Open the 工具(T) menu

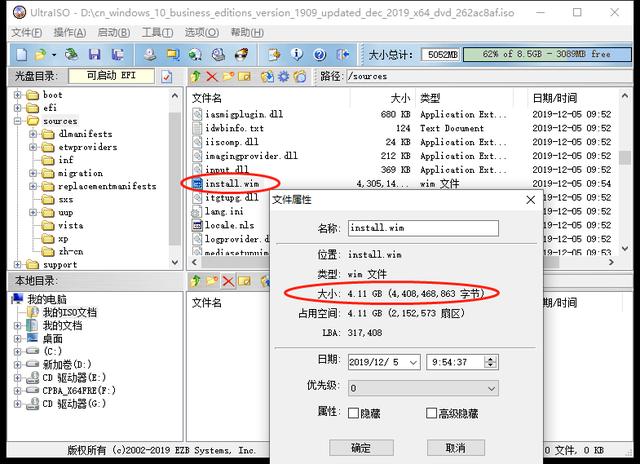tap(158, 32)
